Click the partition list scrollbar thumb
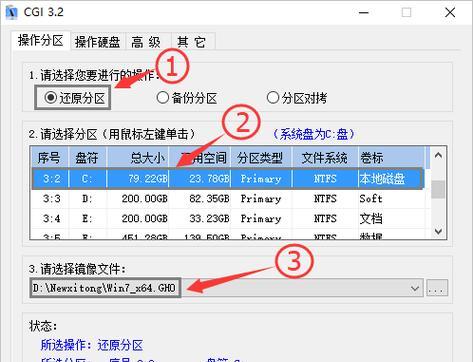The height and width of the screenshot is (362, 473). [438, 189]
